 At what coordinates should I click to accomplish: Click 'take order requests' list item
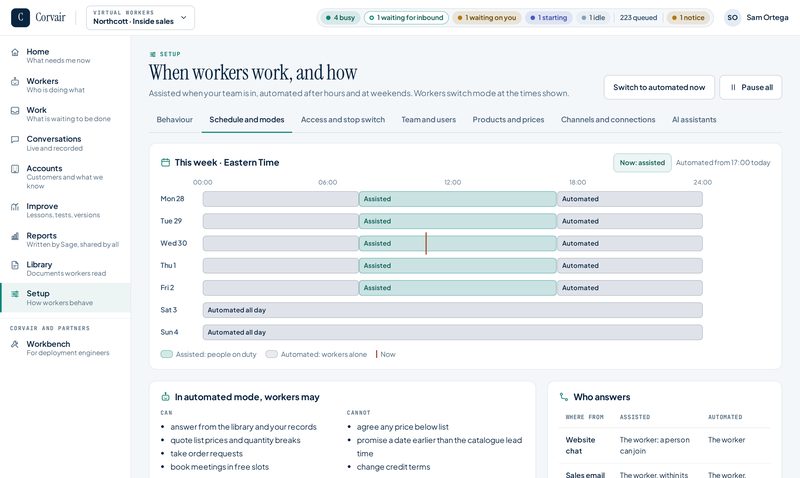pyautogui.click(x=207, y=454)
